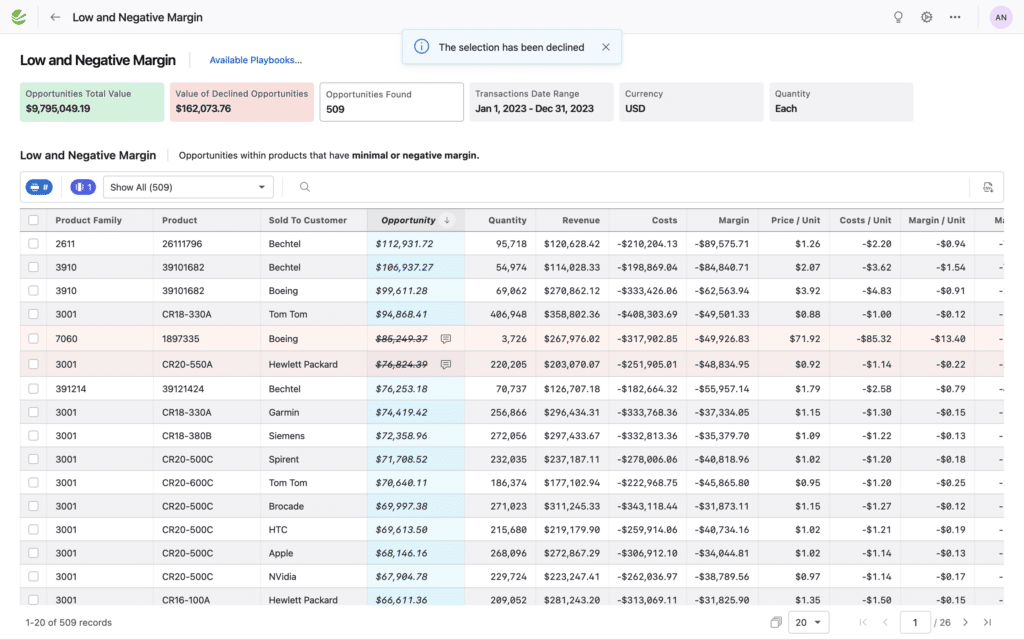Click the back arrow next to the page title
This screenshot has width=1024, height=640.
tap(53, 16)
